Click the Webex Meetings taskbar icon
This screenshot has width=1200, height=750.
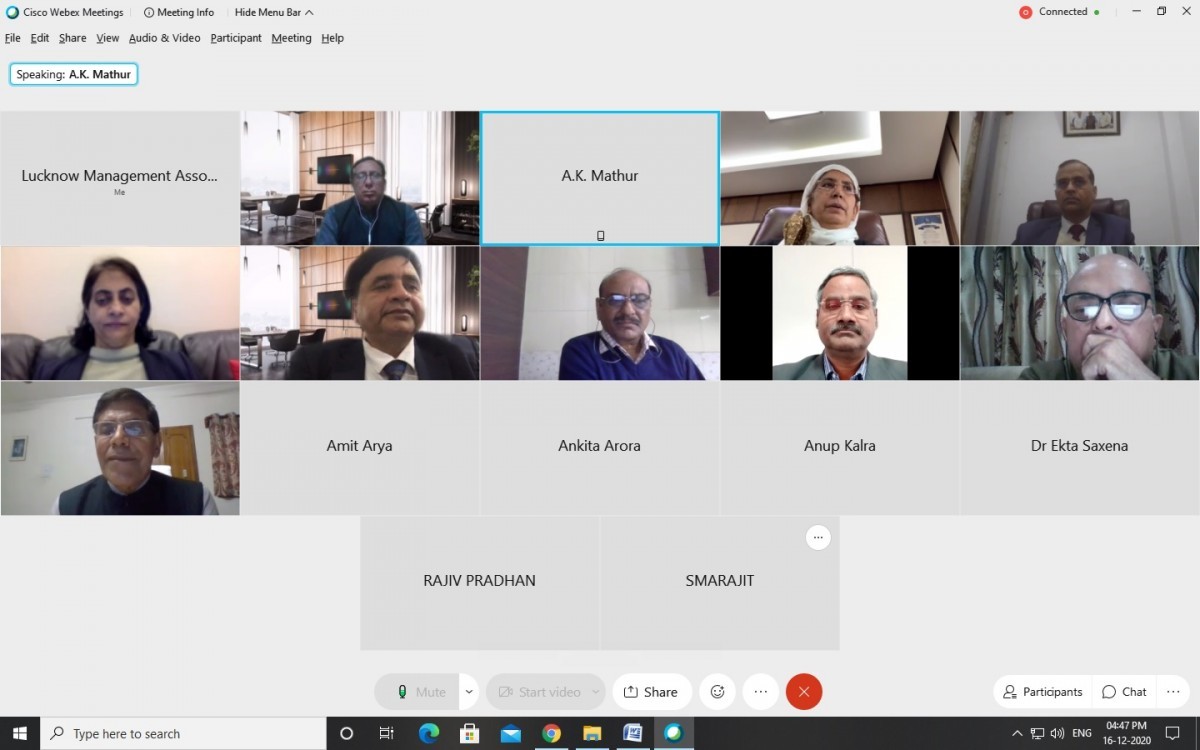tap(673, 733)
